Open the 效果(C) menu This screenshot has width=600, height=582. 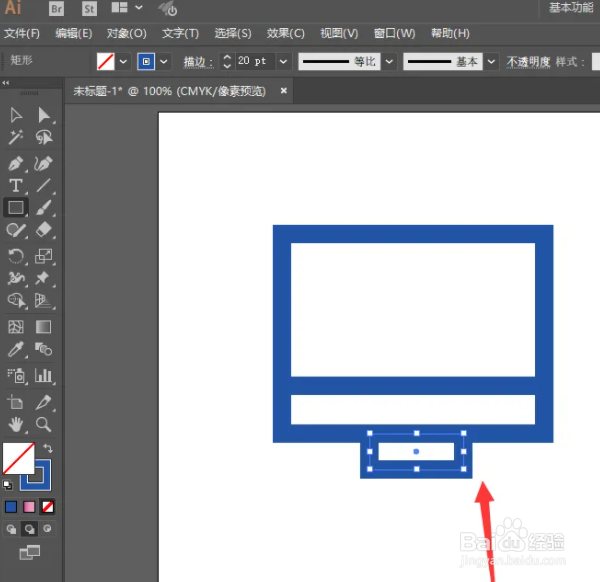pyautogui.click(x=285, y=33)
